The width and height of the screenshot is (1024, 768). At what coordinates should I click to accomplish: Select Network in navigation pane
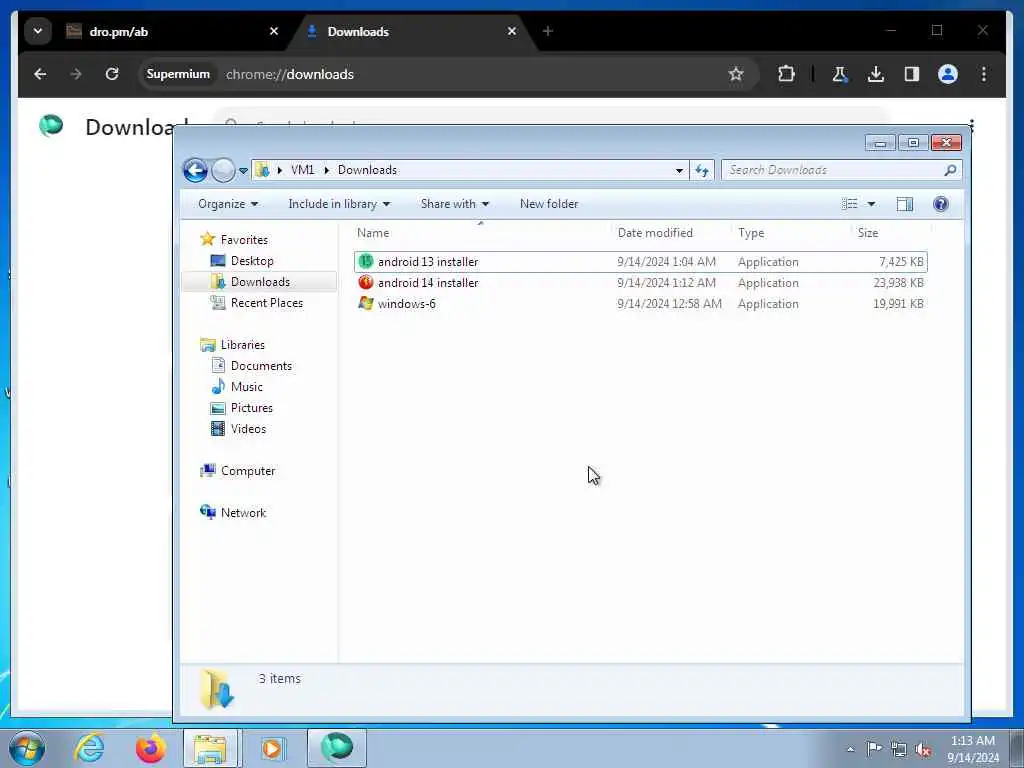click(x=243, y=513)
